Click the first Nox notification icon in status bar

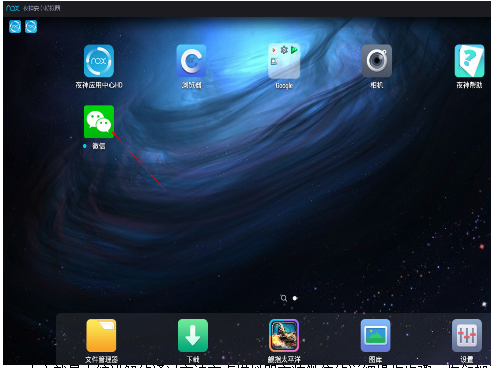click(x=15, y=27)
